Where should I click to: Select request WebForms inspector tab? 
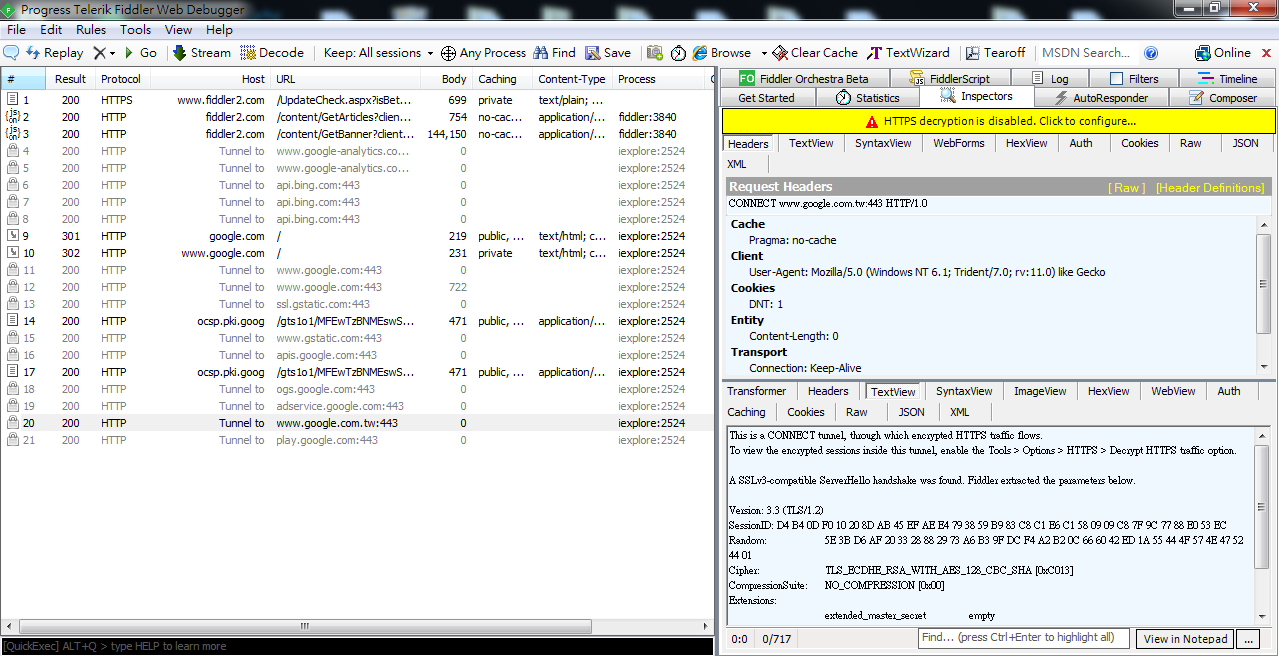959,143
